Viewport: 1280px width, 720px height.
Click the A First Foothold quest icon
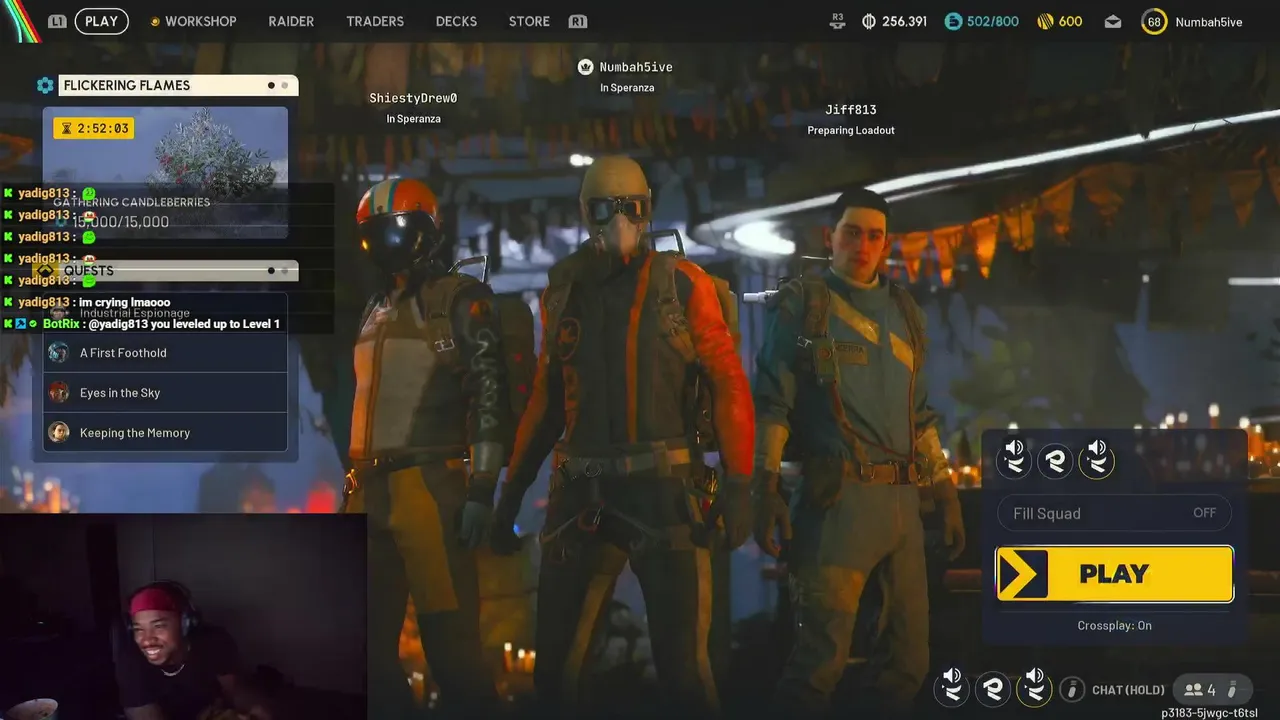[59, 352]
